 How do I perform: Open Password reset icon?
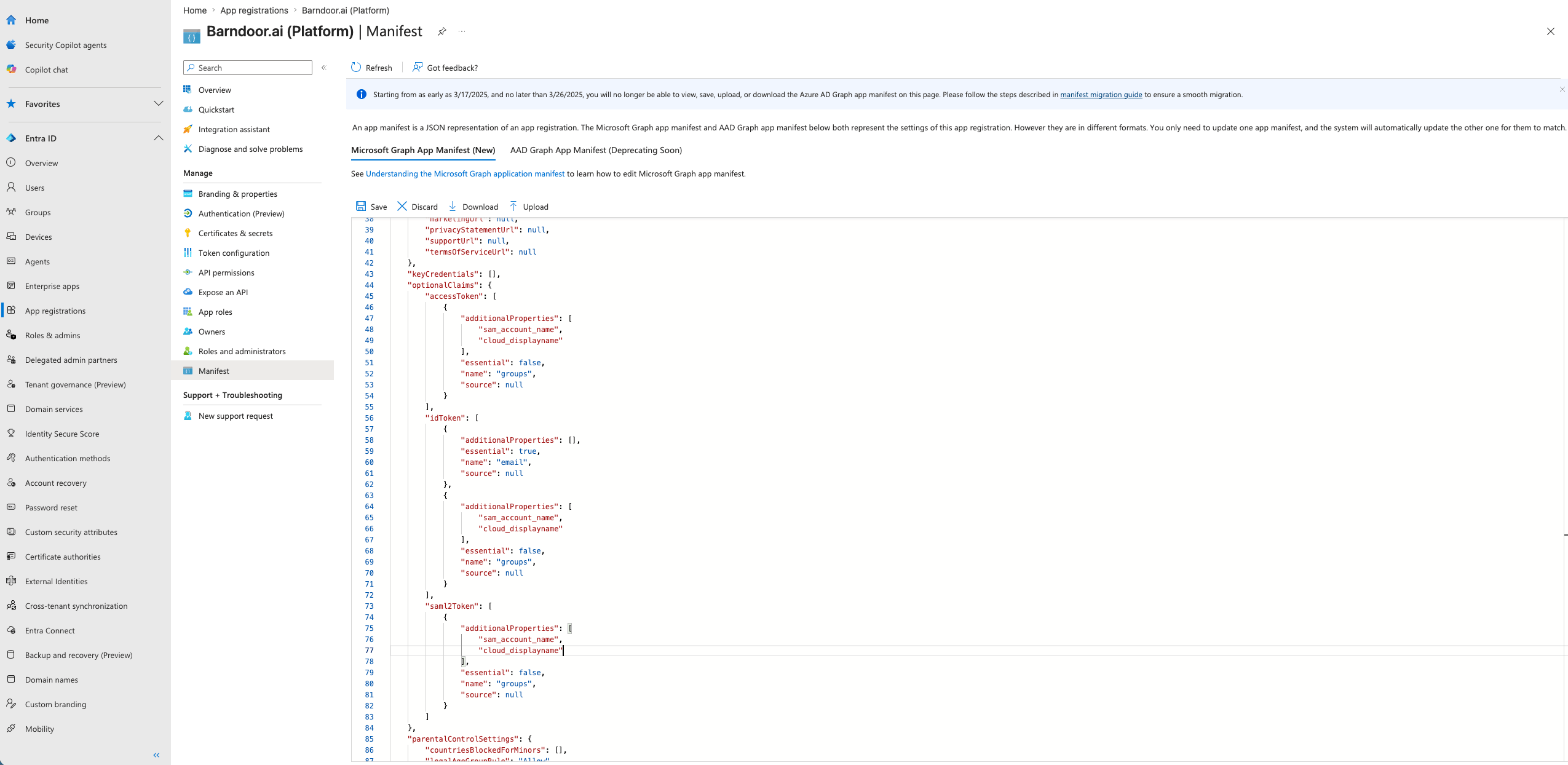pos(11,507)
